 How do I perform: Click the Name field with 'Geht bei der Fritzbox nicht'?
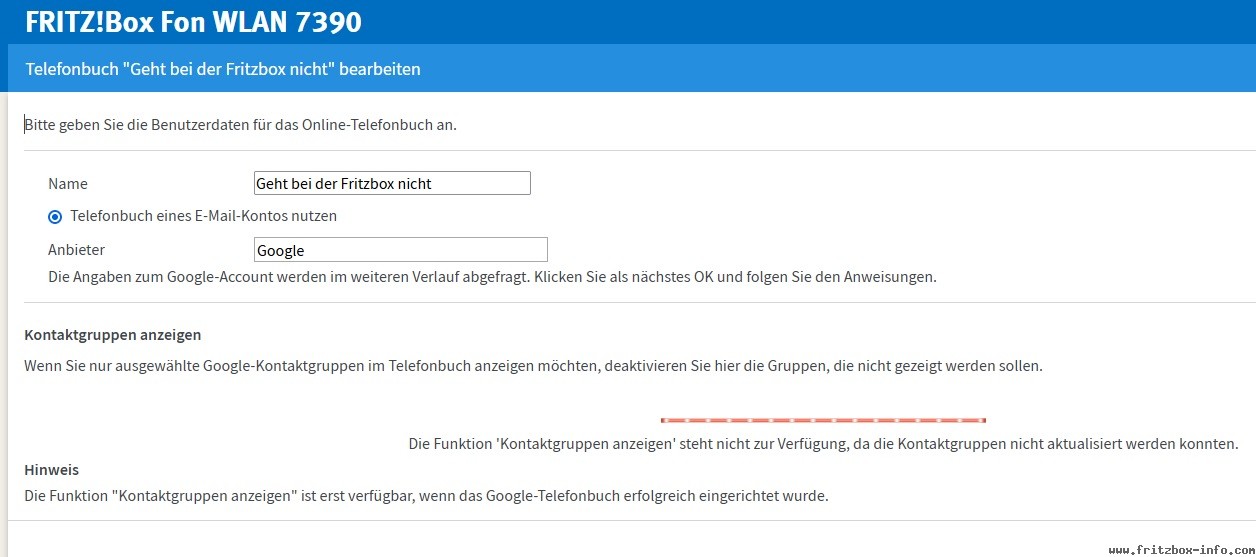point(392,183)
